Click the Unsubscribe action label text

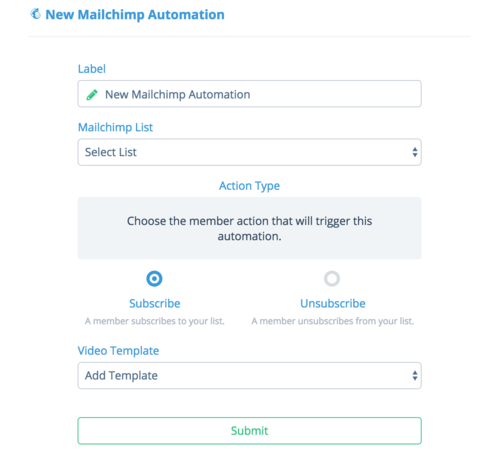tap(333, 303)
